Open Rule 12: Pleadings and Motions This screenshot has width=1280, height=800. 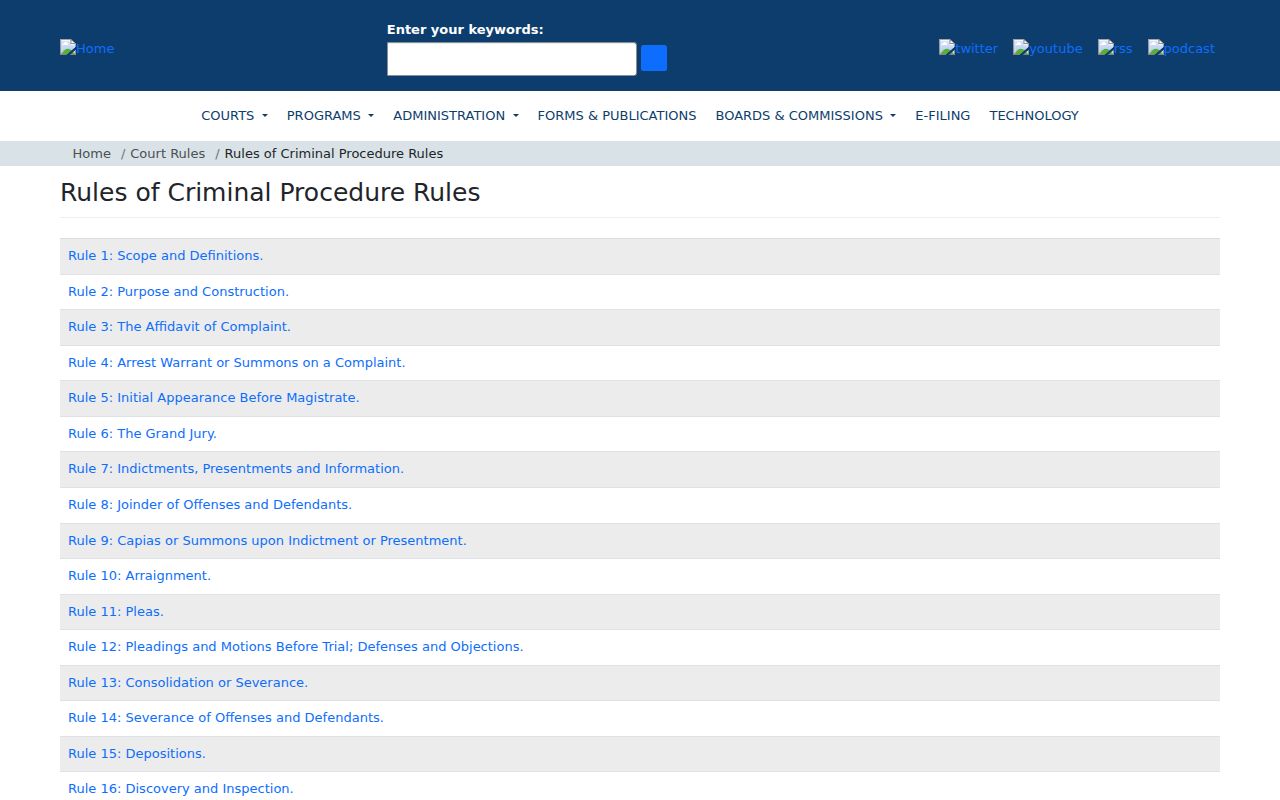tap(296, 647)
